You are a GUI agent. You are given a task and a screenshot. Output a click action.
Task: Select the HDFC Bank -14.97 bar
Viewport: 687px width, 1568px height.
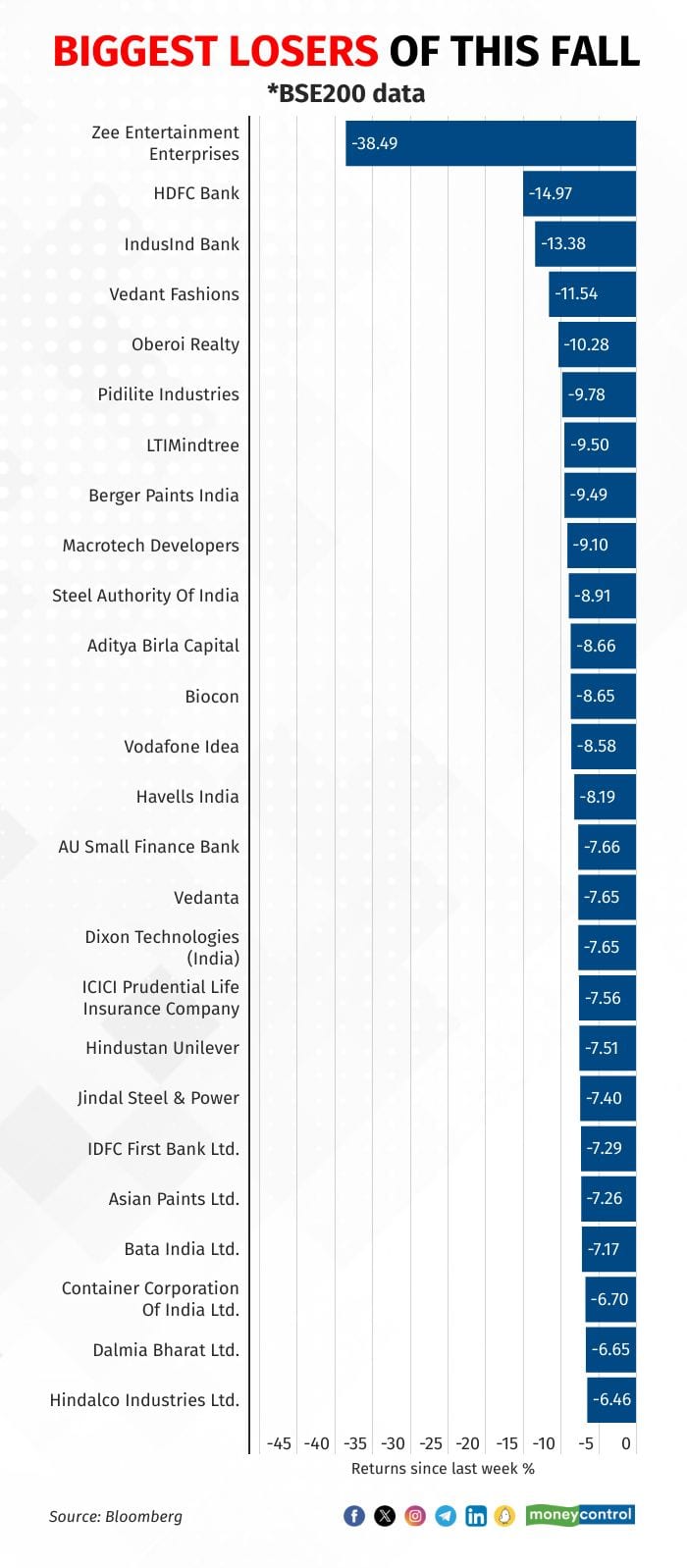[x=579, y=193]
